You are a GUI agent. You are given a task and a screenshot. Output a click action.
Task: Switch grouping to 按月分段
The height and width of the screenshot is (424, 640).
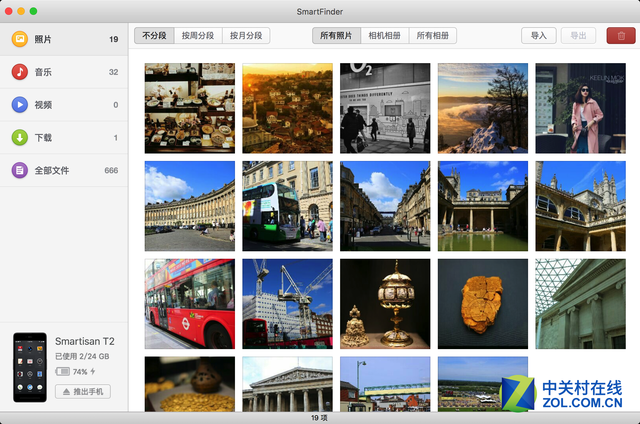coord(245,35)
